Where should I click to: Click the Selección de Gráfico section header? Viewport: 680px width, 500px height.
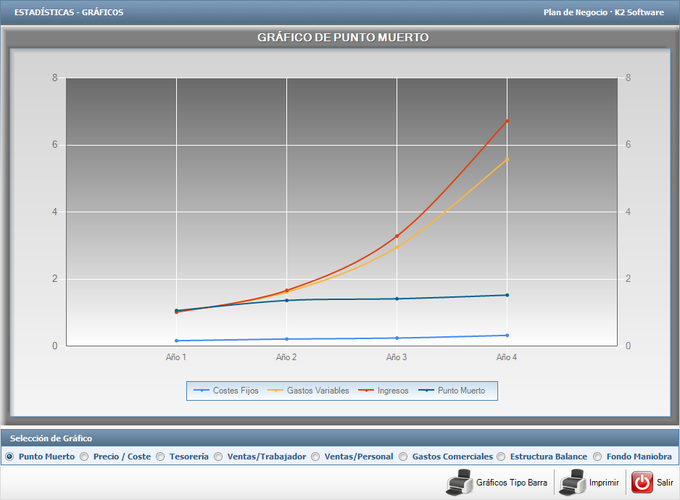pyautogui.click(x=51, y=438)
